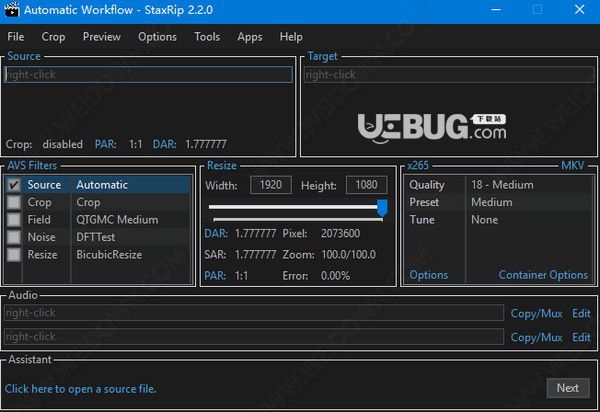Click the Target file path field
The image size is (600, 412).
click(449, 75)
